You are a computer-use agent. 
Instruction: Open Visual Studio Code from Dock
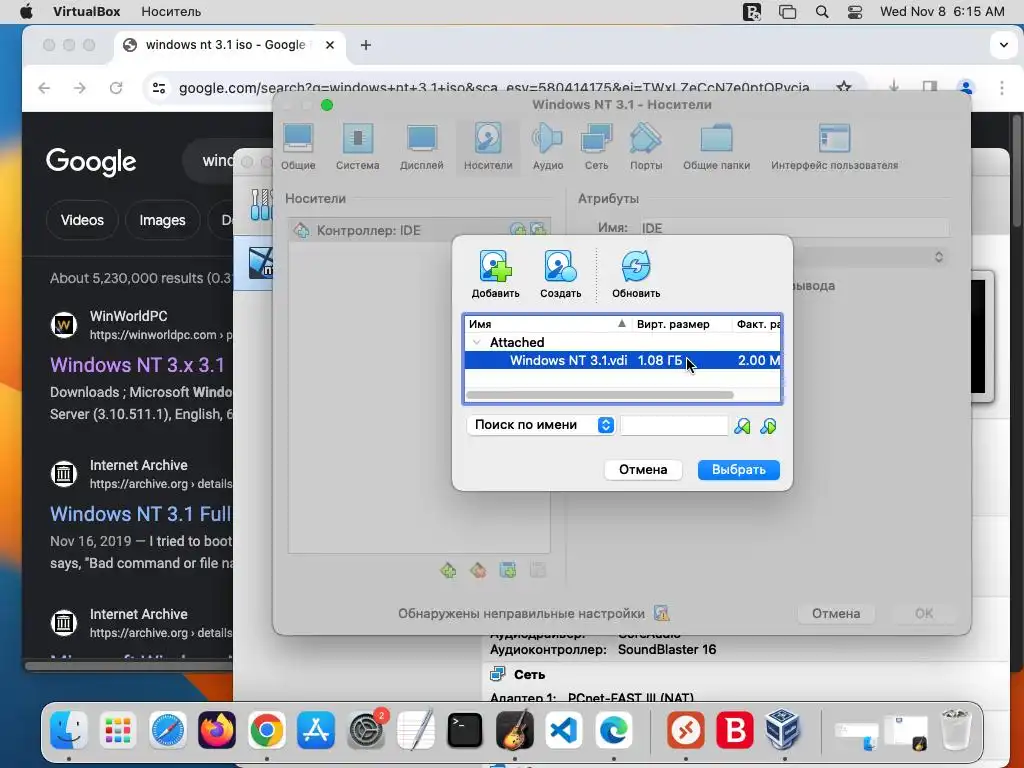click(x=564, y=729)
